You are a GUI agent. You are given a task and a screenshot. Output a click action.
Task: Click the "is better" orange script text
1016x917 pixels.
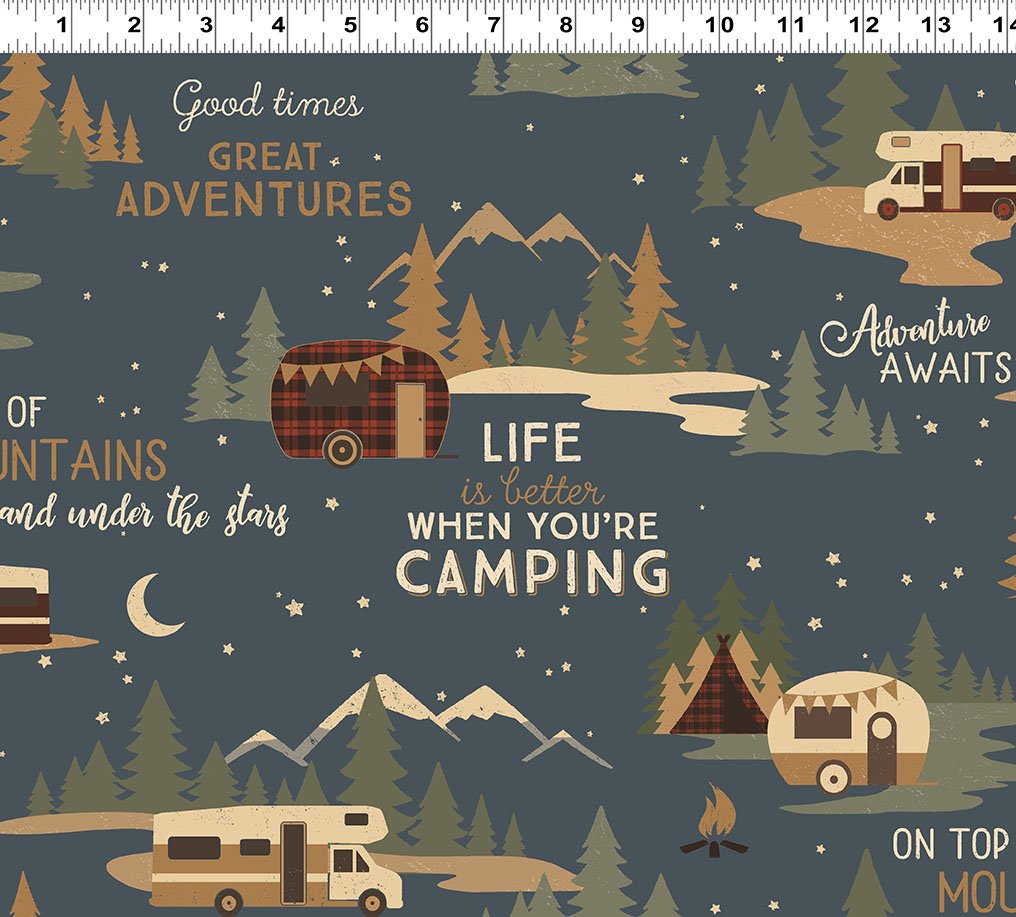coord(532,491)
